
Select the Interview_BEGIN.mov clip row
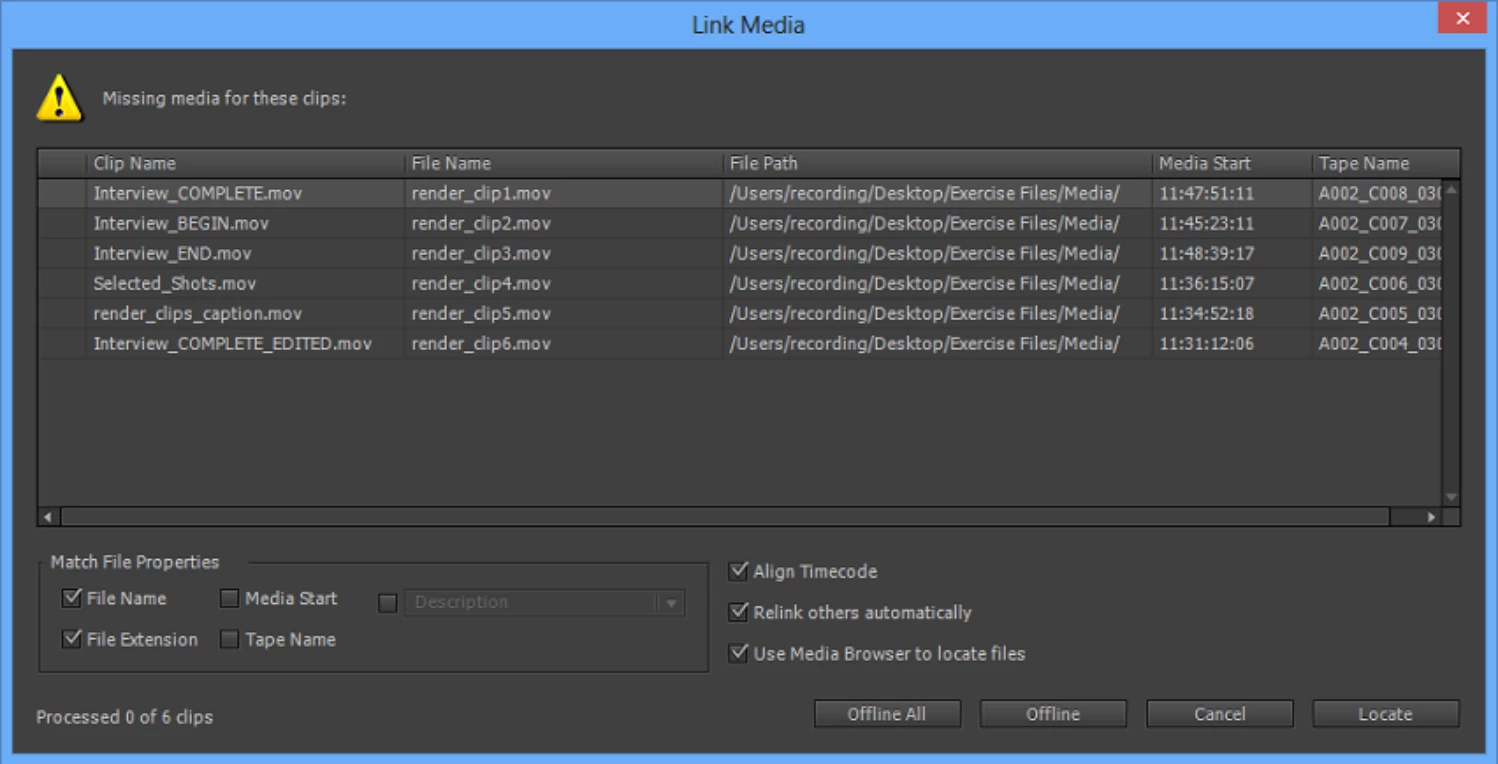point(740,223)
